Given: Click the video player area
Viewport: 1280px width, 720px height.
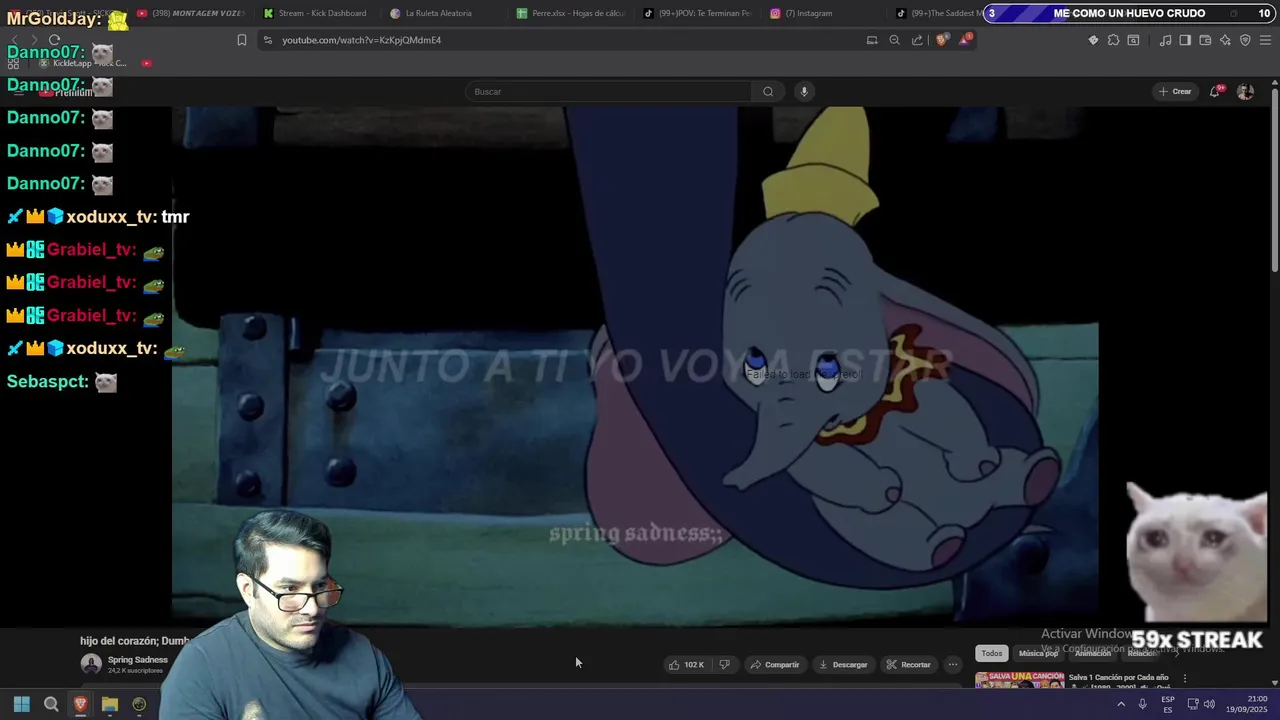Looking at the screenshot, I should click(635, 365).
